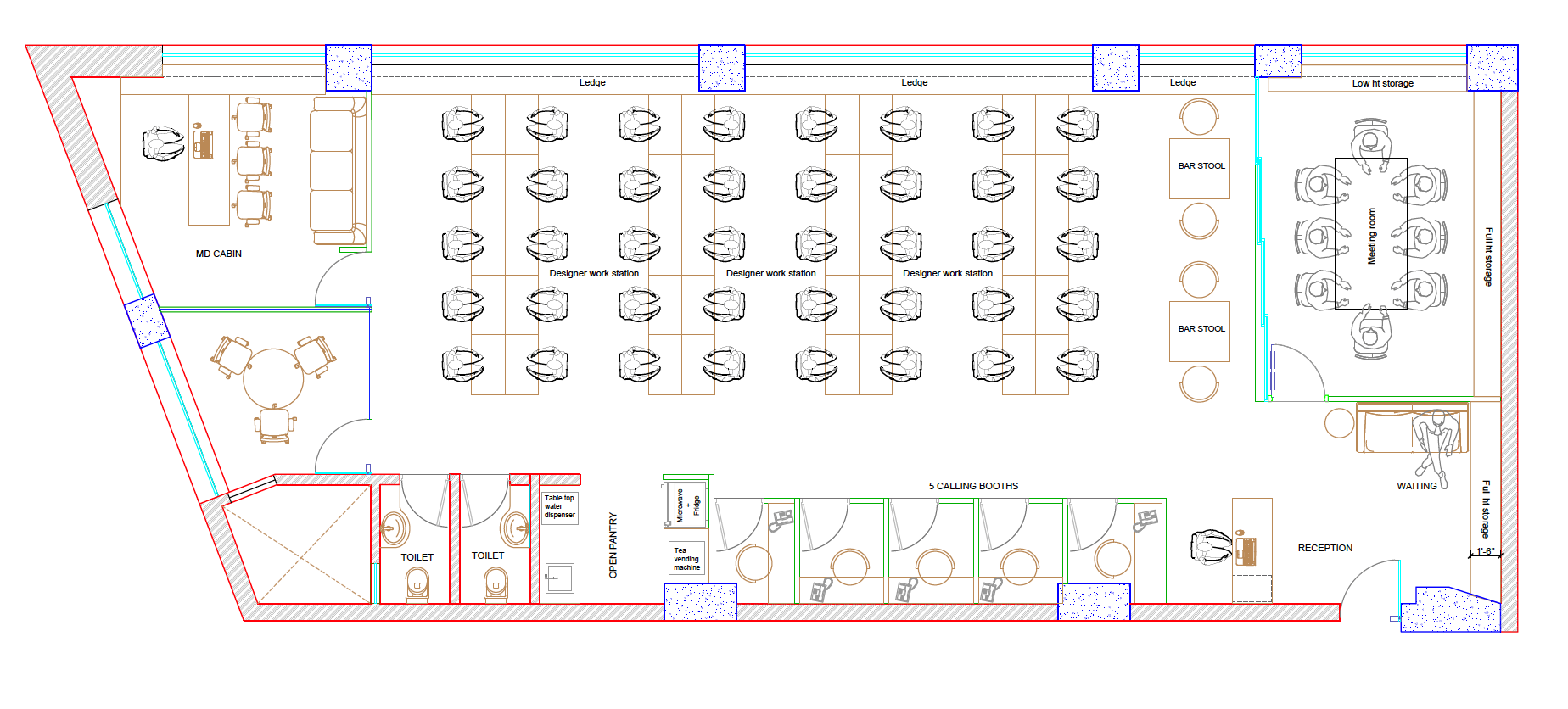This screenshot has width=1568, height=709.
Task: Select the round side table near waiting sofa
Action: click(1339, 423)
